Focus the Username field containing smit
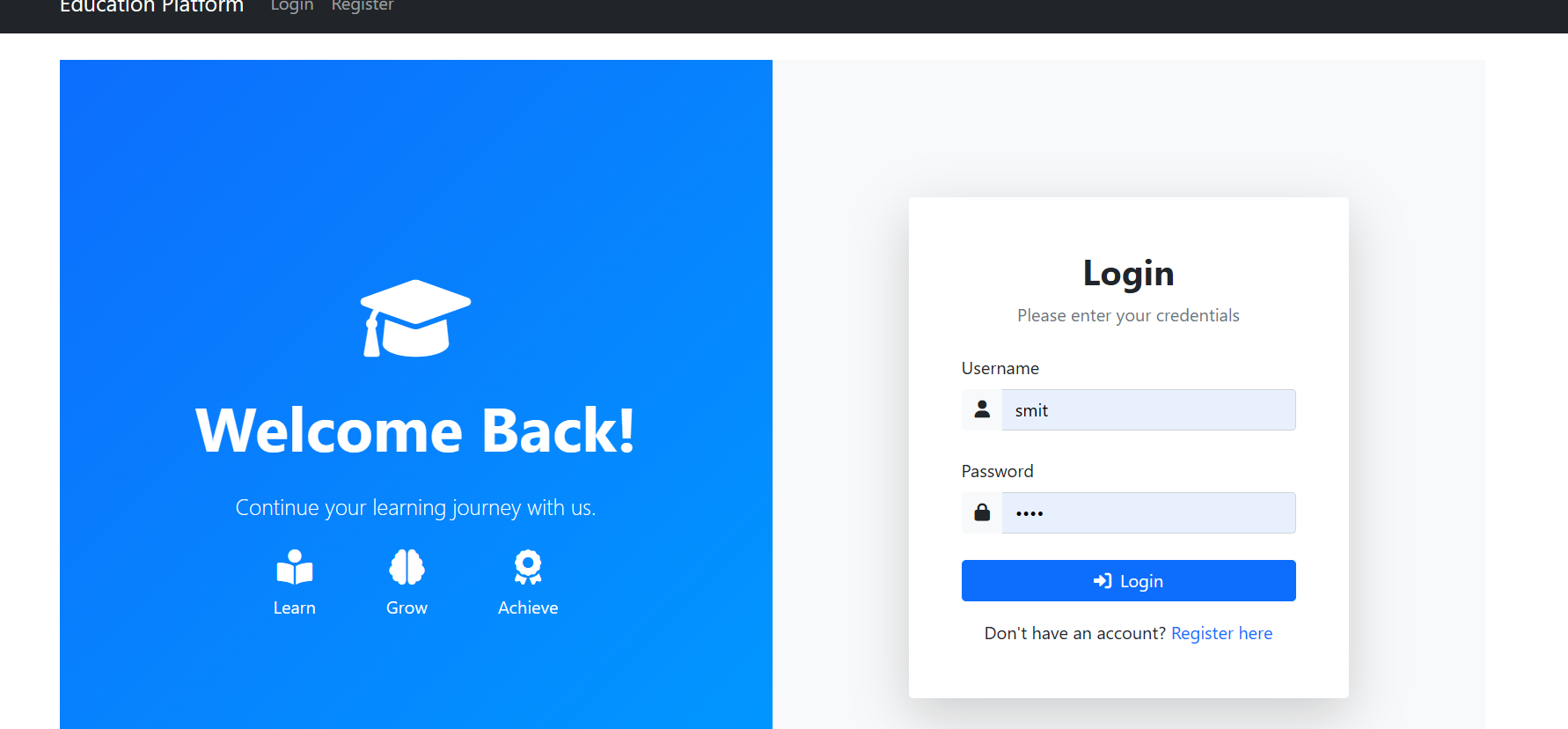 pyautogui.click(x=1148, y=410)
